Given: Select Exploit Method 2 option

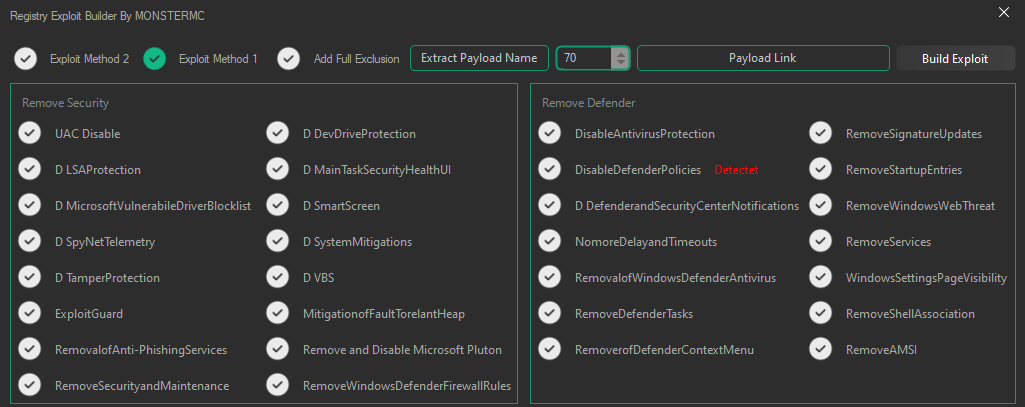Looking at the screenshot, I should tap(26, 58).
